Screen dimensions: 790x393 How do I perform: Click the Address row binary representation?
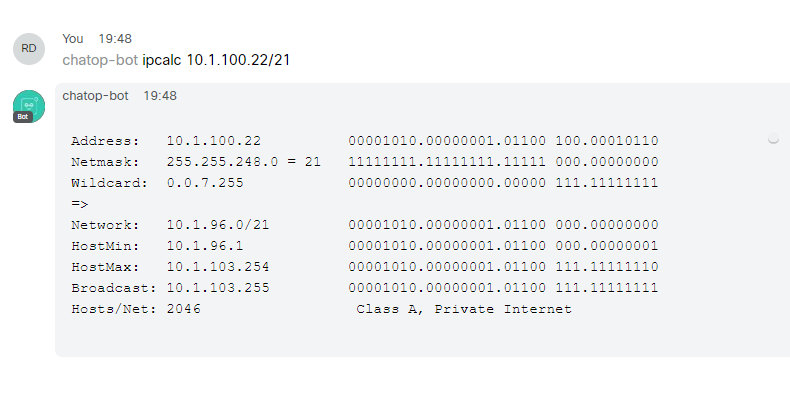click(503, 141)
